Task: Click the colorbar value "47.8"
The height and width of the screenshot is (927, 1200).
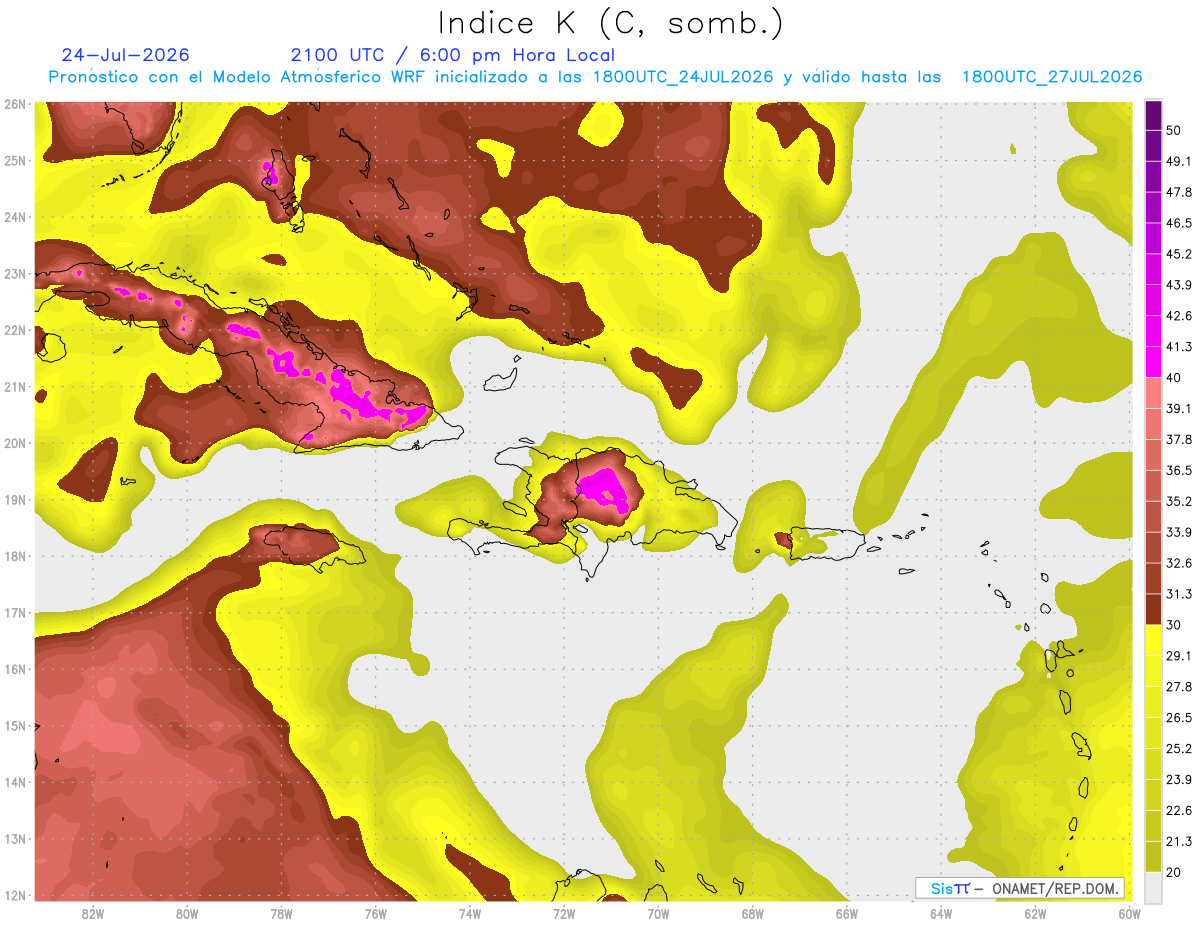Action: click(x=1179, y=193)
